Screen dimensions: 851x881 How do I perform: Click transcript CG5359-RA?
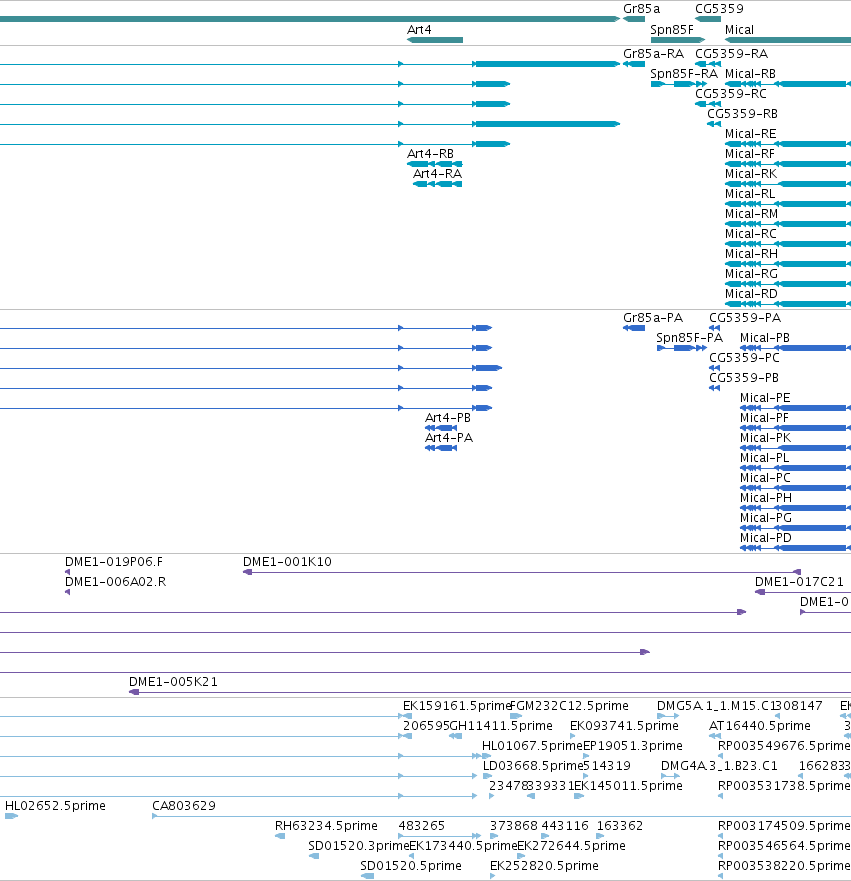click(x=708, y=64)
